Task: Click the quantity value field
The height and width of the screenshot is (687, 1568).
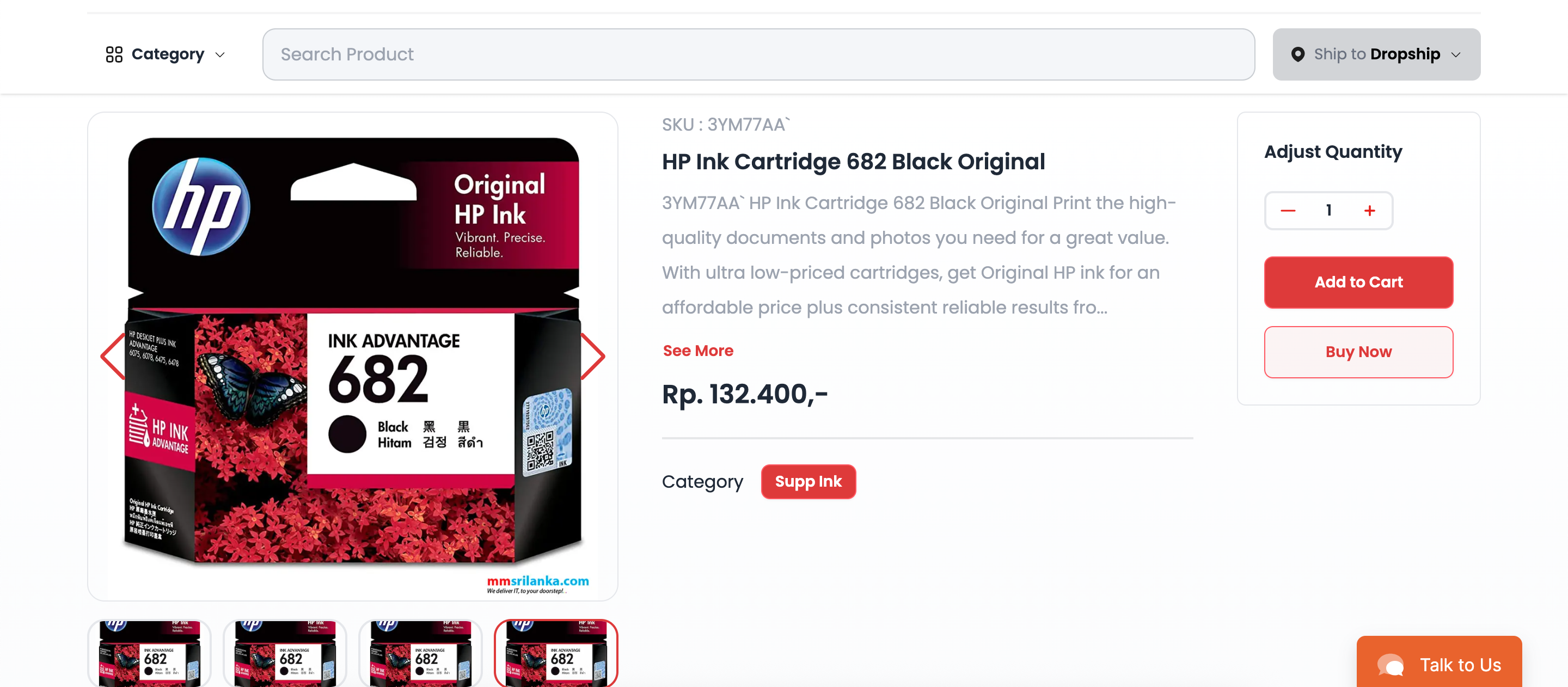Action: (x=1328, y=211)
